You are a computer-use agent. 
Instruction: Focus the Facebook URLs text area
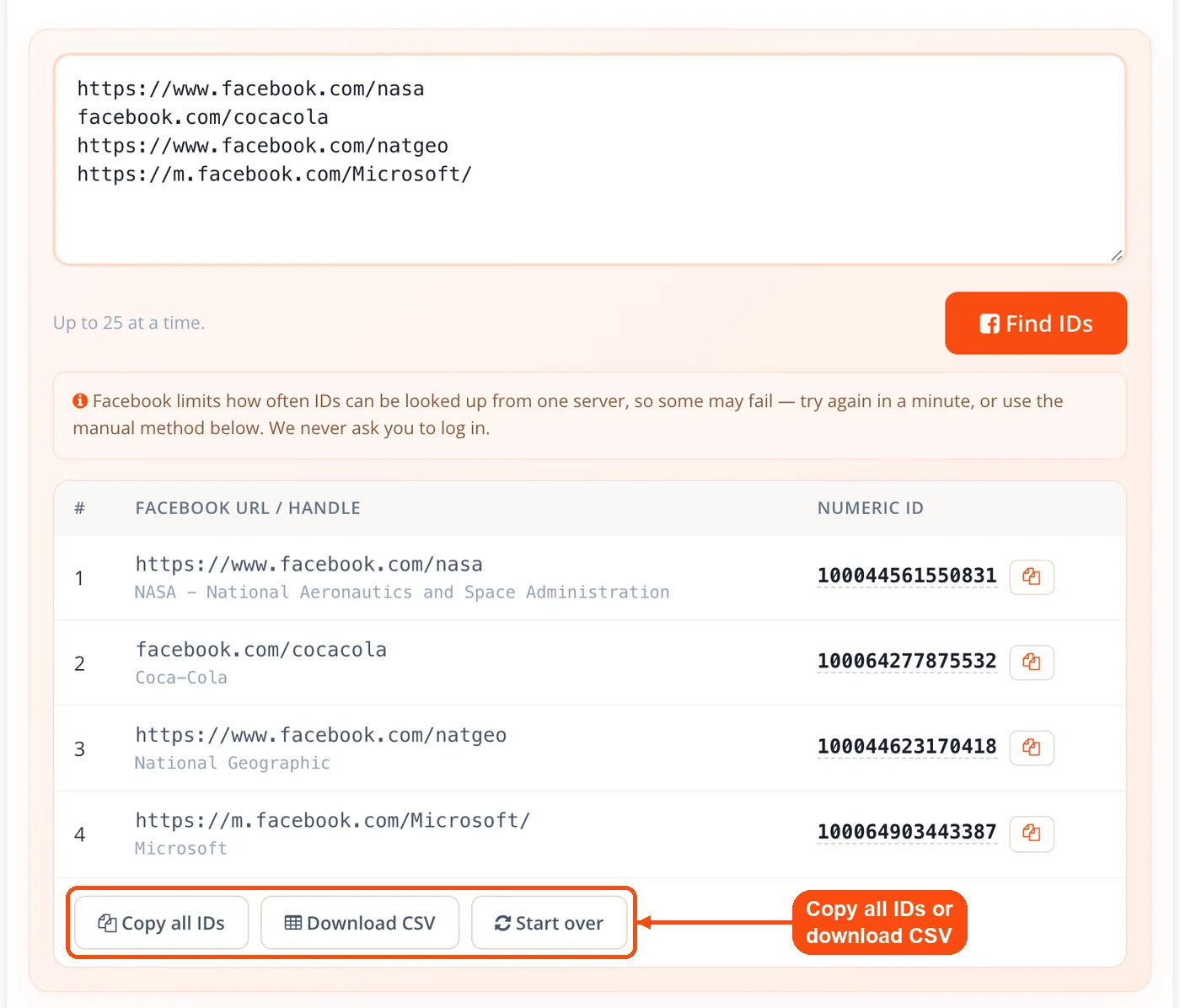click(590, 160)
